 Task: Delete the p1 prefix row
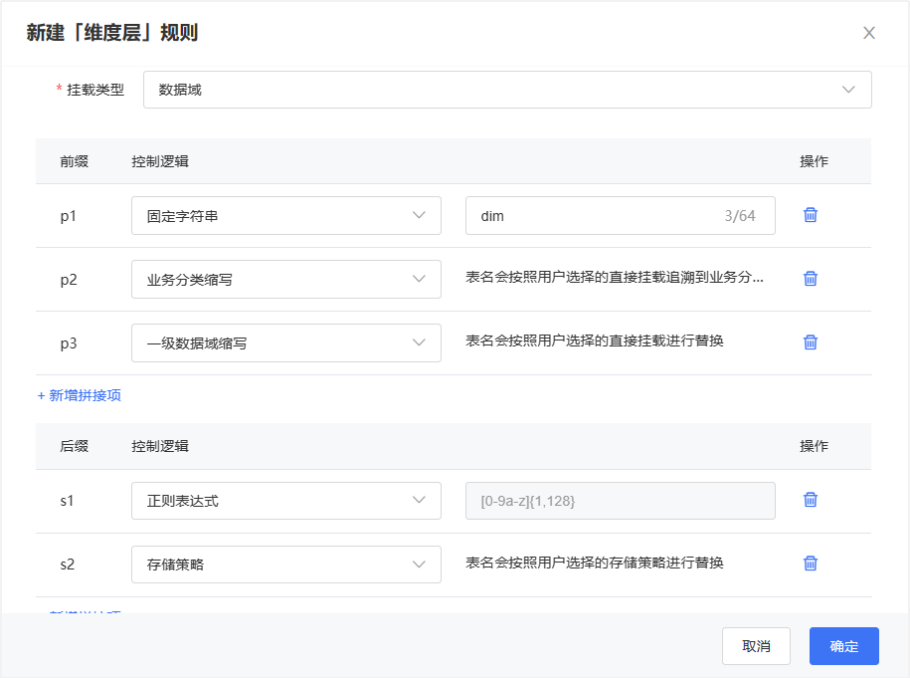810,215
